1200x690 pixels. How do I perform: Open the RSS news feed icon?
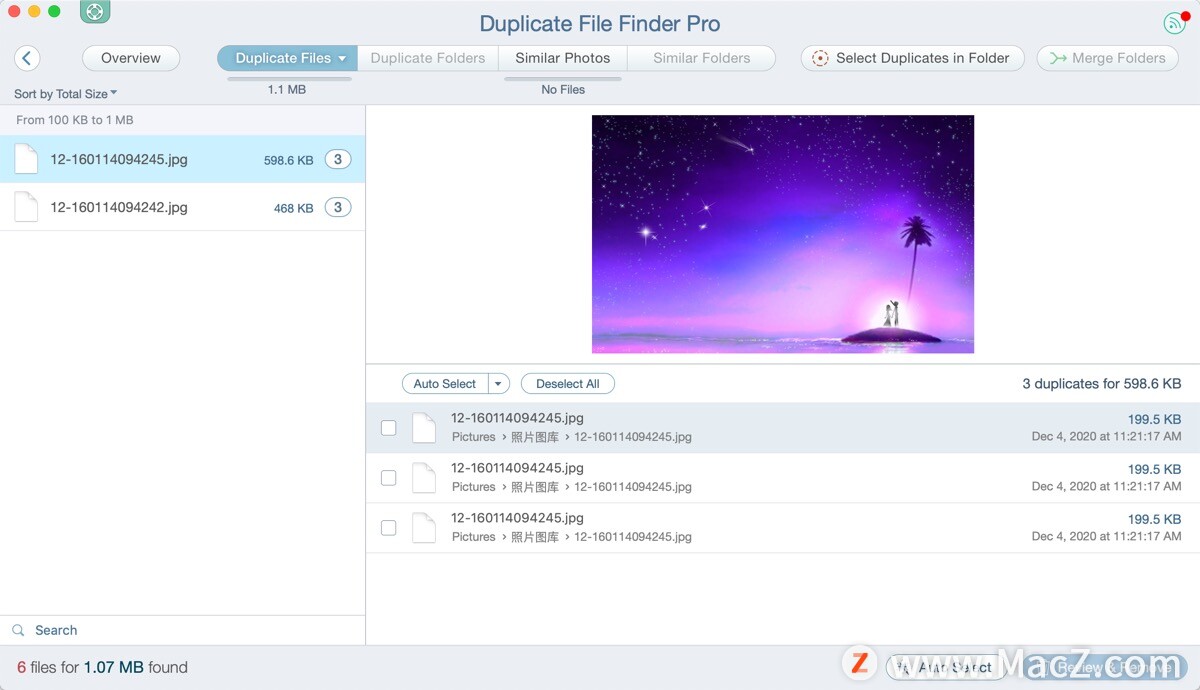pyautogui.click(x=1174, y=23)
